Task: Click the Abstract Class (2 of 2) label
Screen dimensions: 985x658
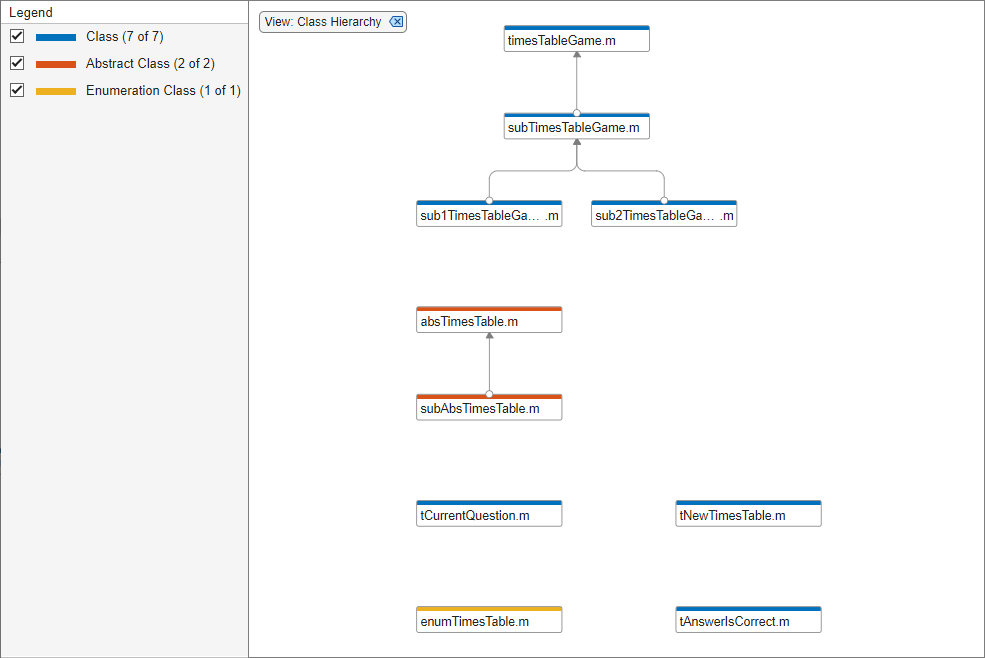Action: (x=150, y=64)
